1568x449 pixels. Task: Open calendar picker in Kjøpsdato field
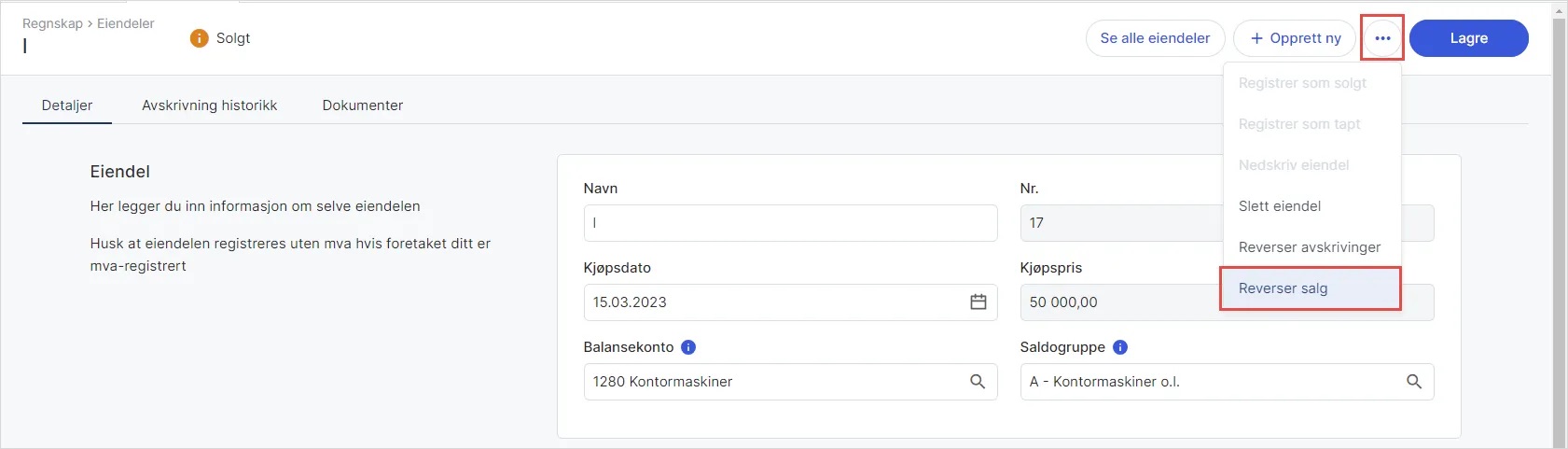[x=978, y=302]
